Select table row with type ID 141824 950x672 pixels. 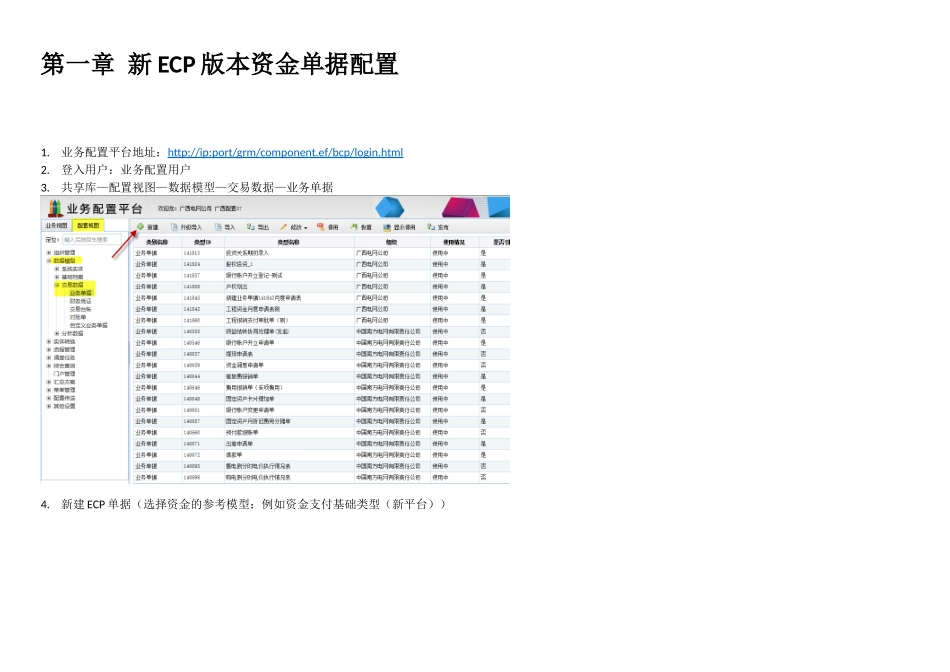click(321, 264)
